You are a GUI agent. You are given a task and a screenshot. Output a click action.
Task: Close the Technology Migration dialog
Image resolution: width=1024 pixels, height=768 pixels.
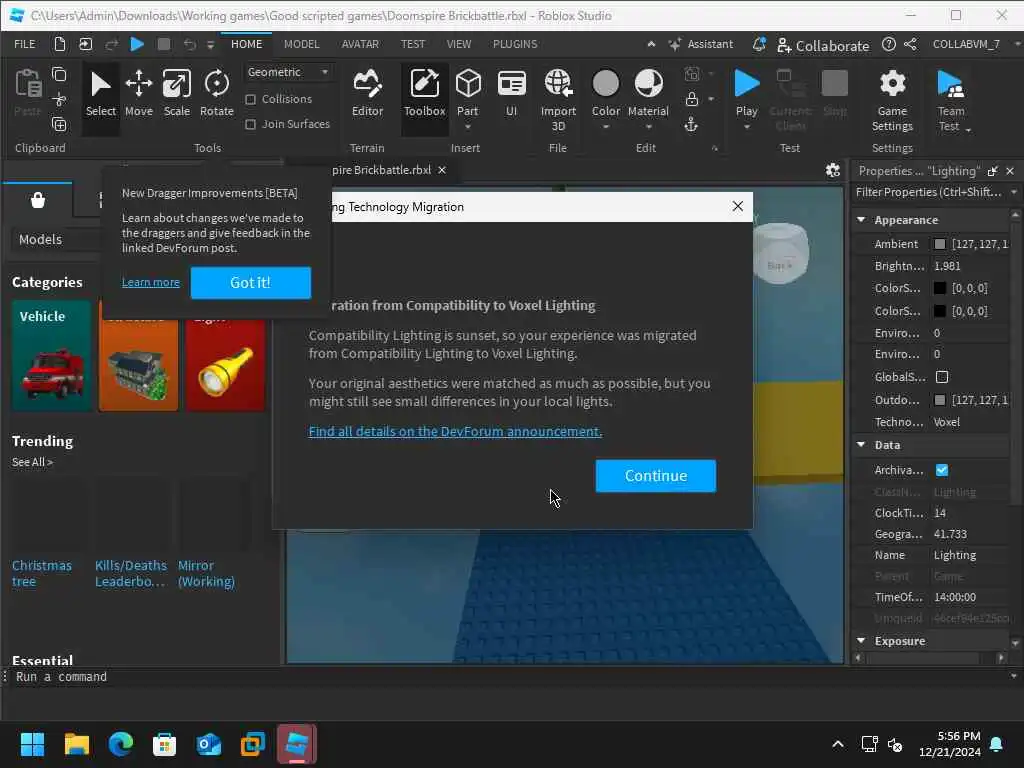tap(737, 206)
